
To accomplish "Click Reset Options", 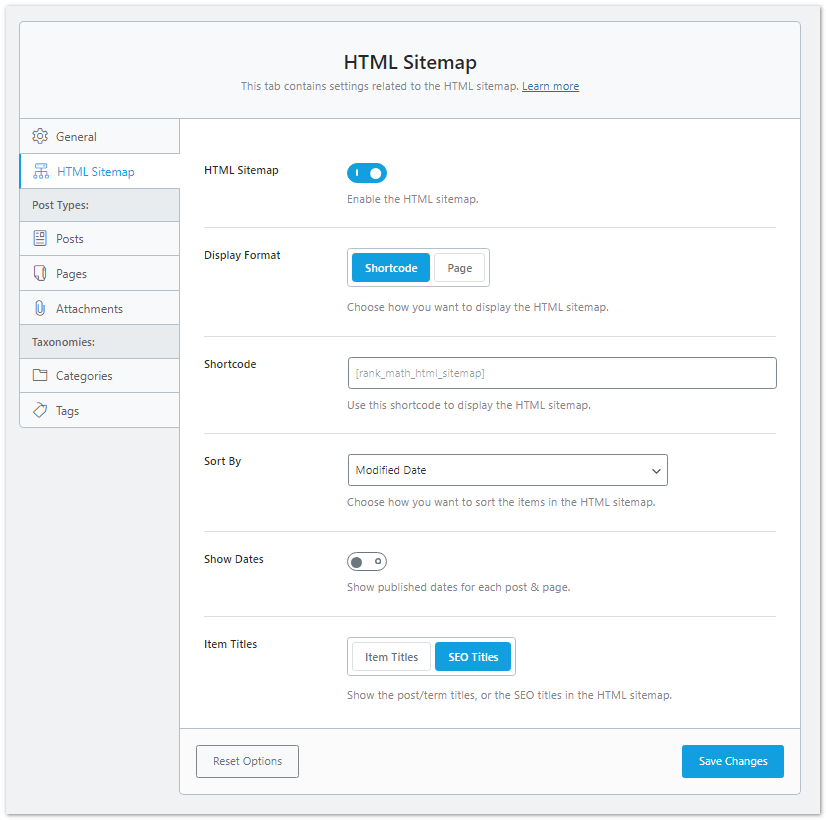I will point(247,761).
